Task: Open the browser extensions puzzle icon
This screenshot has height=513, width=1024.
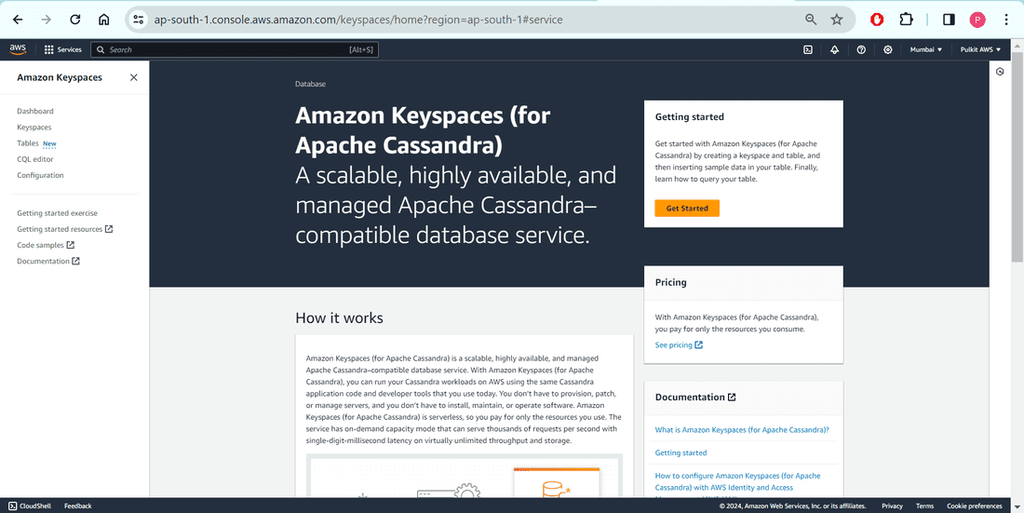Action: (x=906, y=19)
